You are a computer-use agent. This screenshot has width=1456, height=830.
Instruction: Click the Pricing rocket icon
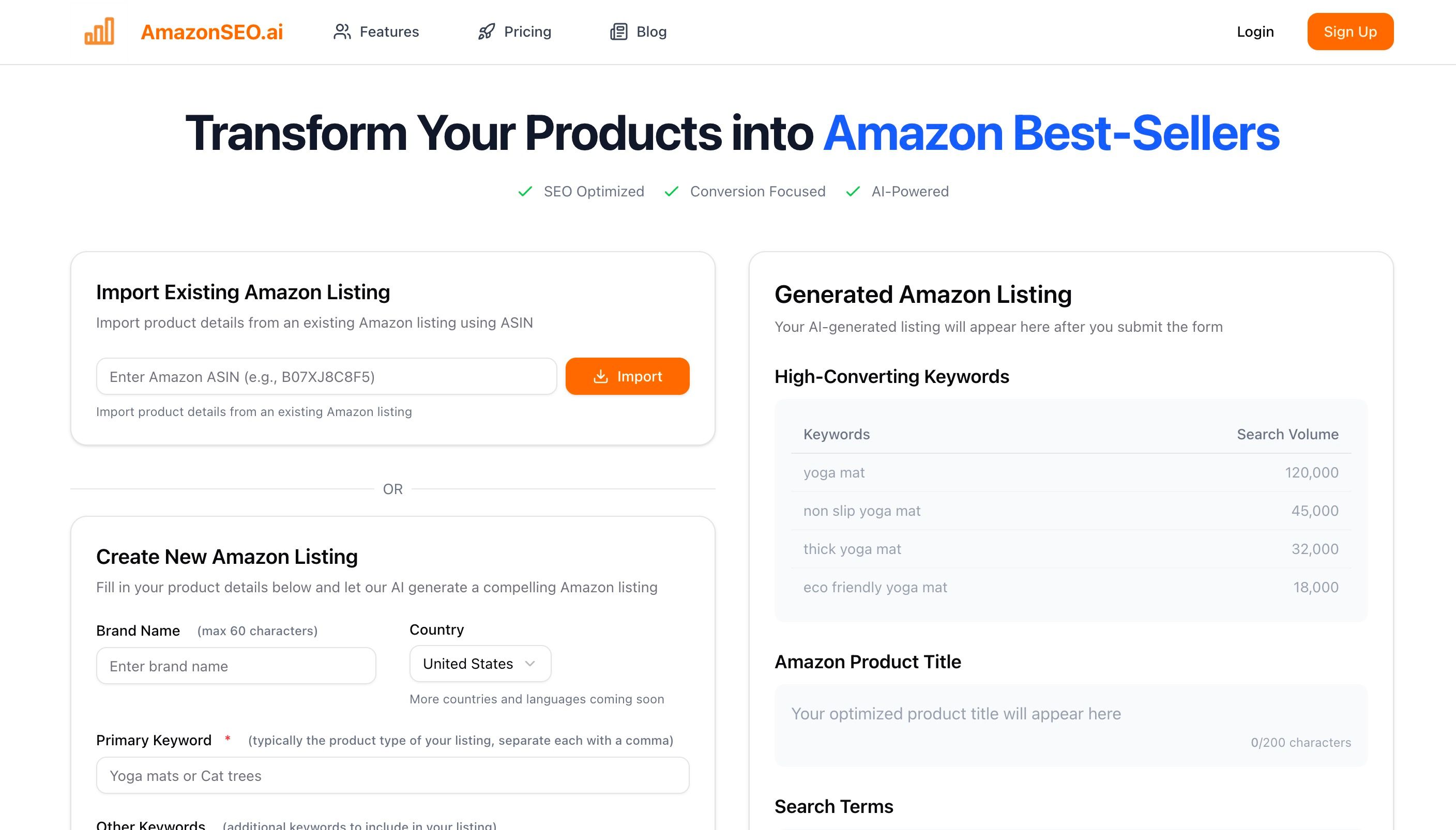pos(486,32)
